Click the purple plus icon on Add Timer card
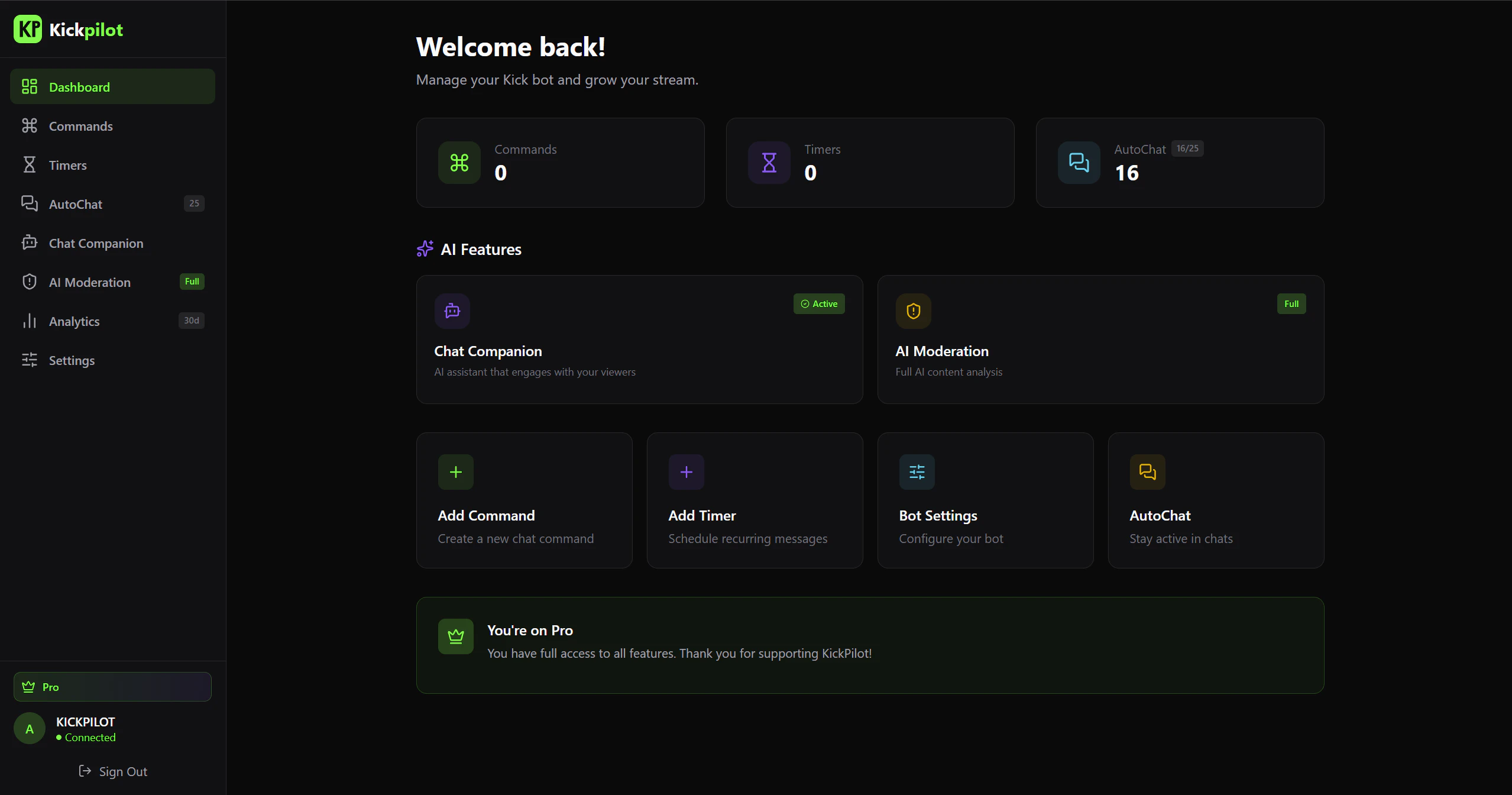 point(686,471)
